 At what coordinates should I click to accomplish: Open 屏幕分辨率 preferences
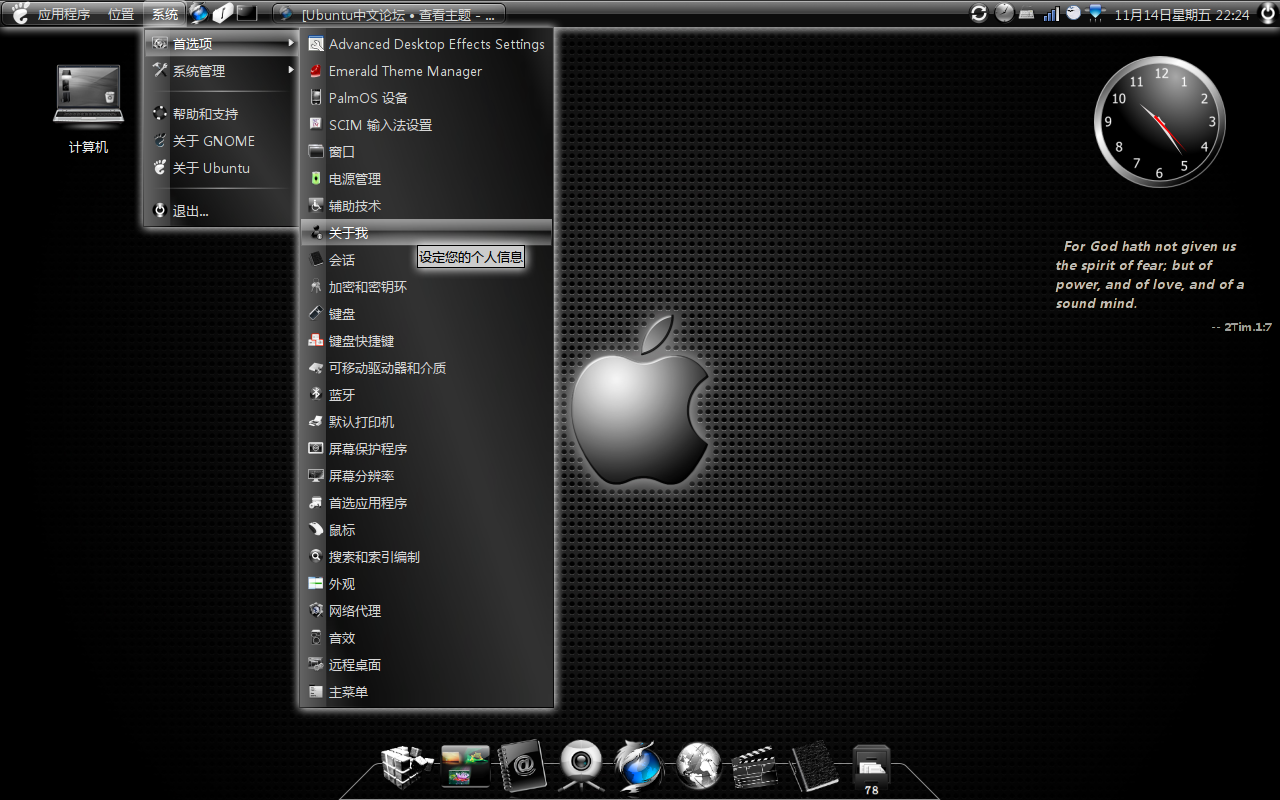(x=427, y=476)
